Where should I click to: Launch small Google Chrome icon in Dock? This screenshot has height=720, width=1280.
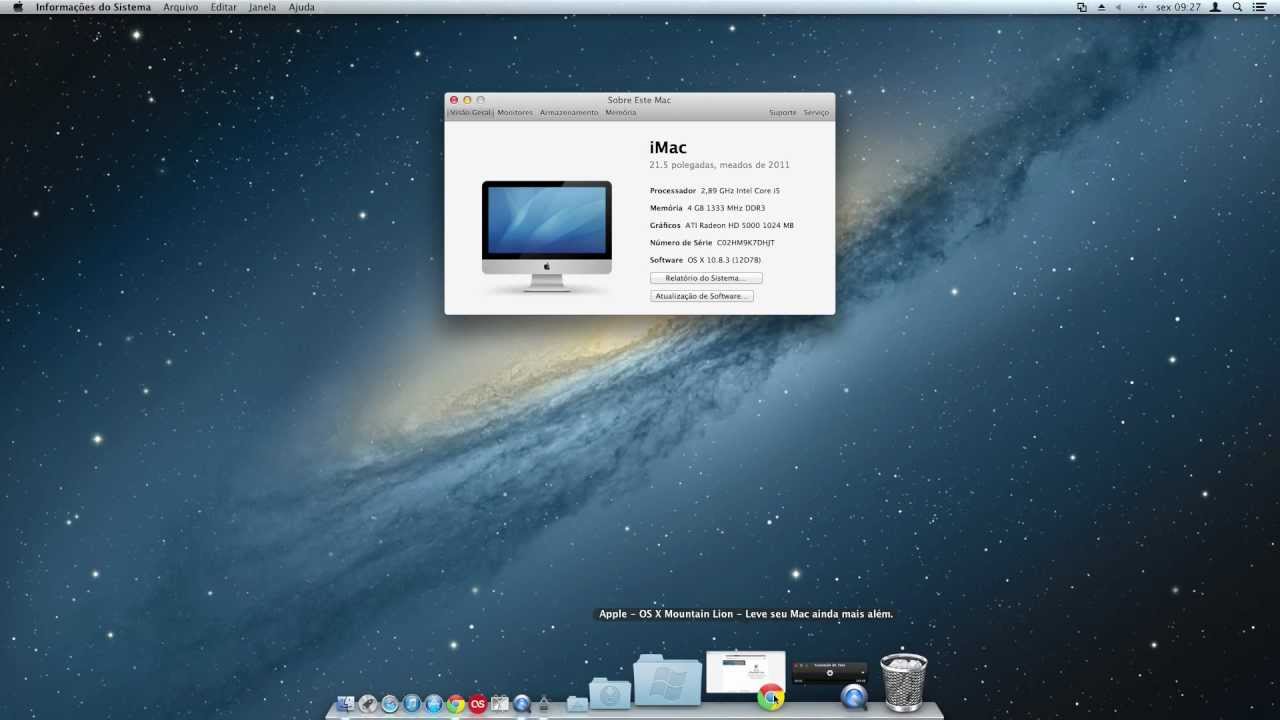tap(456, 704)
